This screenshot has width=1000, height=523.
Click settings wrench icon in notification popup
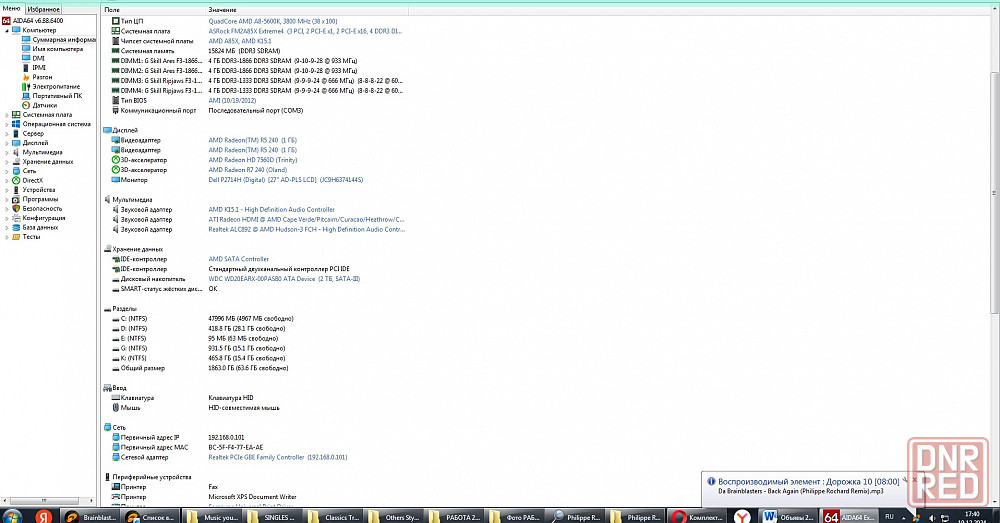click(904, 480)
